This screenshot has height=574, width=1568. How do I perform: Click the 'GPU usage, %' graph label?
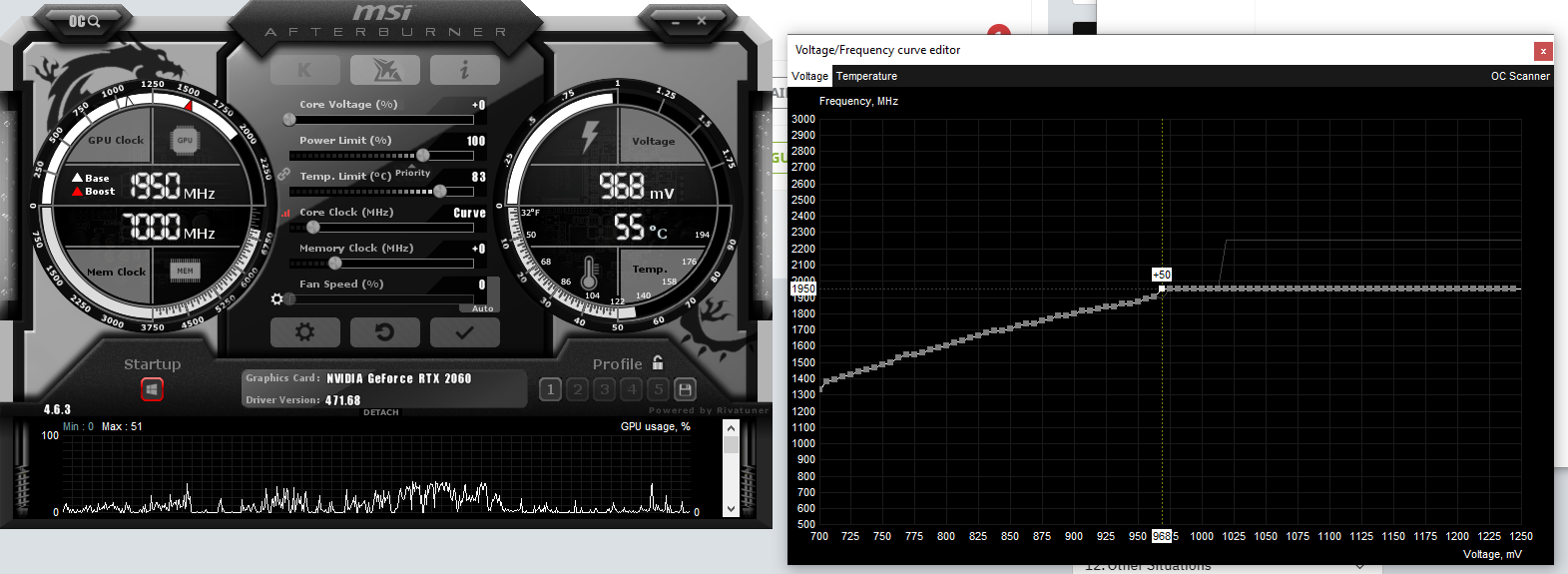tap(655, 426)
